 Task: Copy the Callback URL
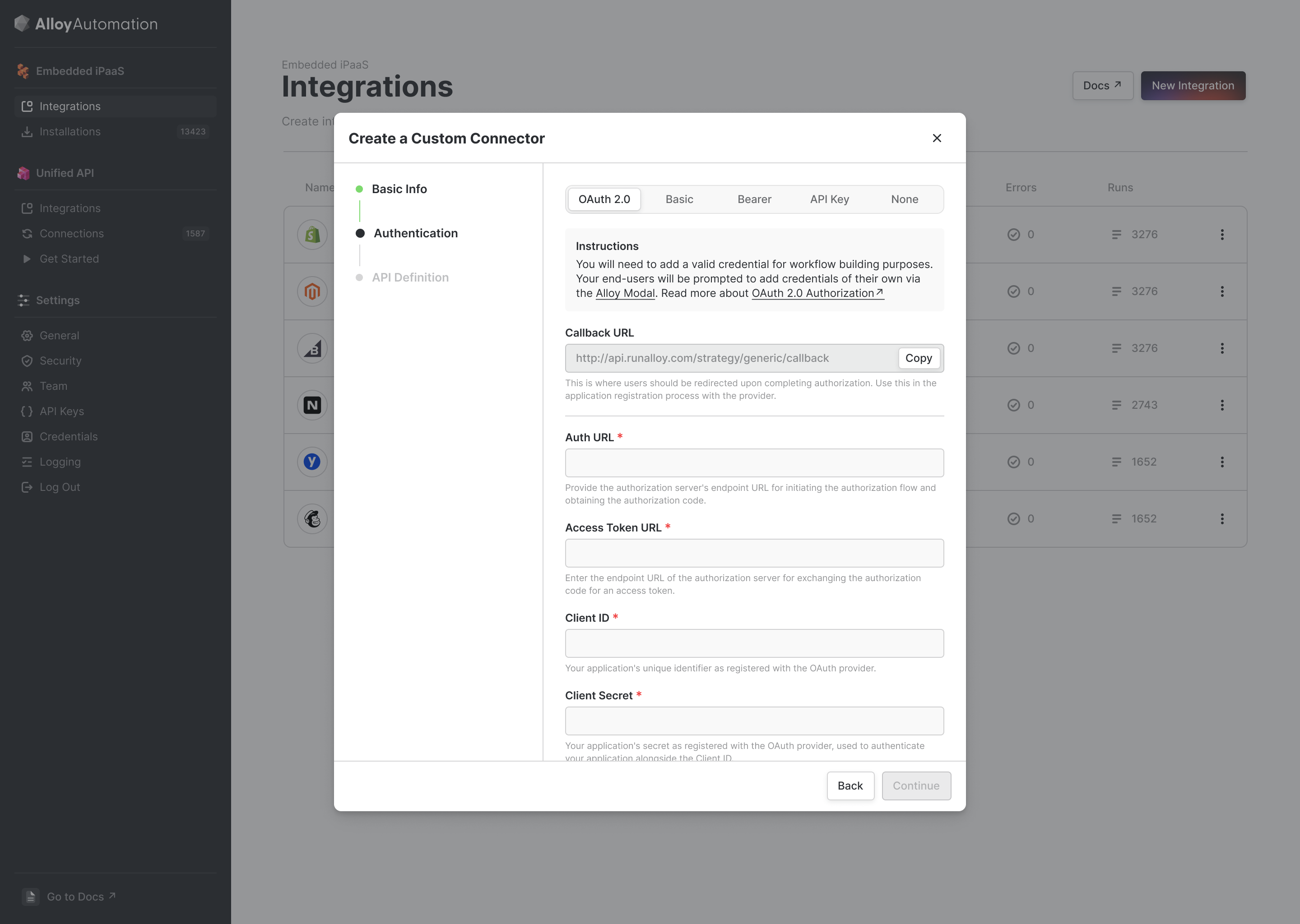pos(918,358)
